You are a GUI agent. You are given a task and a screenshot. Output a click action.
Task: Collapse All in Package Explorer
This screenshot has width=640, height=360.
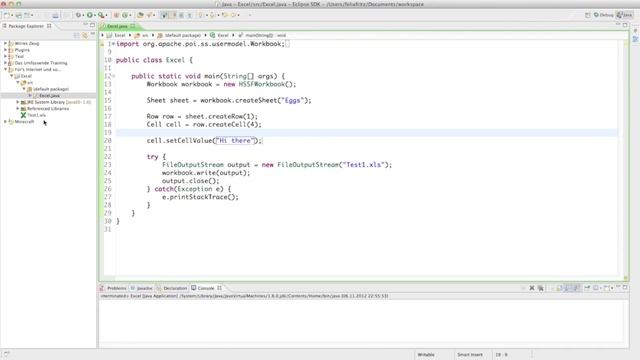pos(76,36)
